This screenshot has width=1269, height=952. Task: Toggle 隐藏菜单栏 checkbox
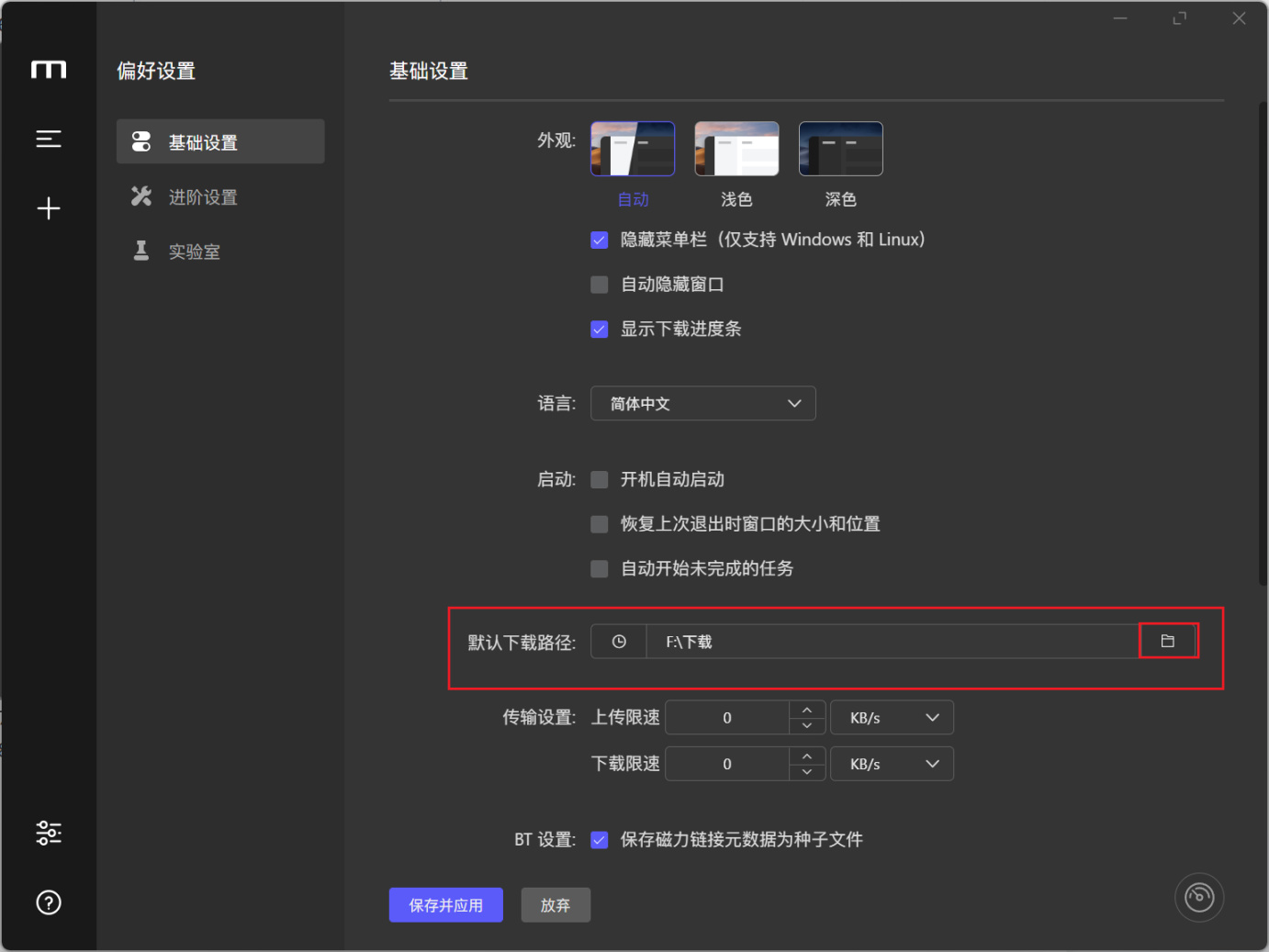600,240
